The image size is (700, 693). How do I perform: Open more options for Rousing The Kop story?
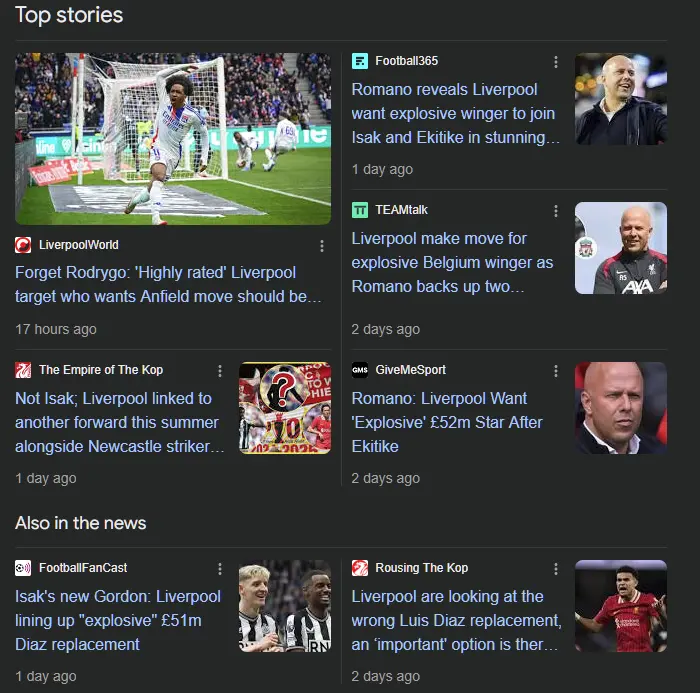pos(556,569)
